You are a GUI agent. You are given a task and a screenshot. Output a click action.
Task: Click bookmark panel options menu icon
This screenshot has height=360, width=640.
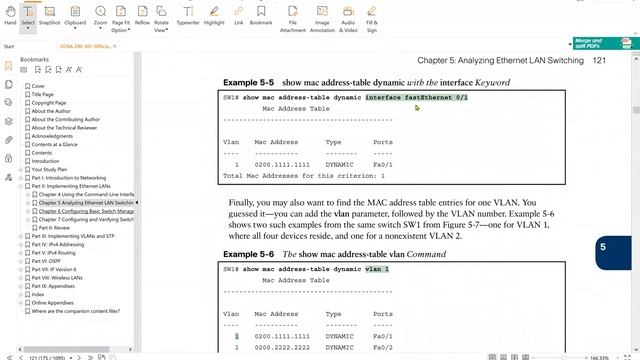[x=24, y=70]
